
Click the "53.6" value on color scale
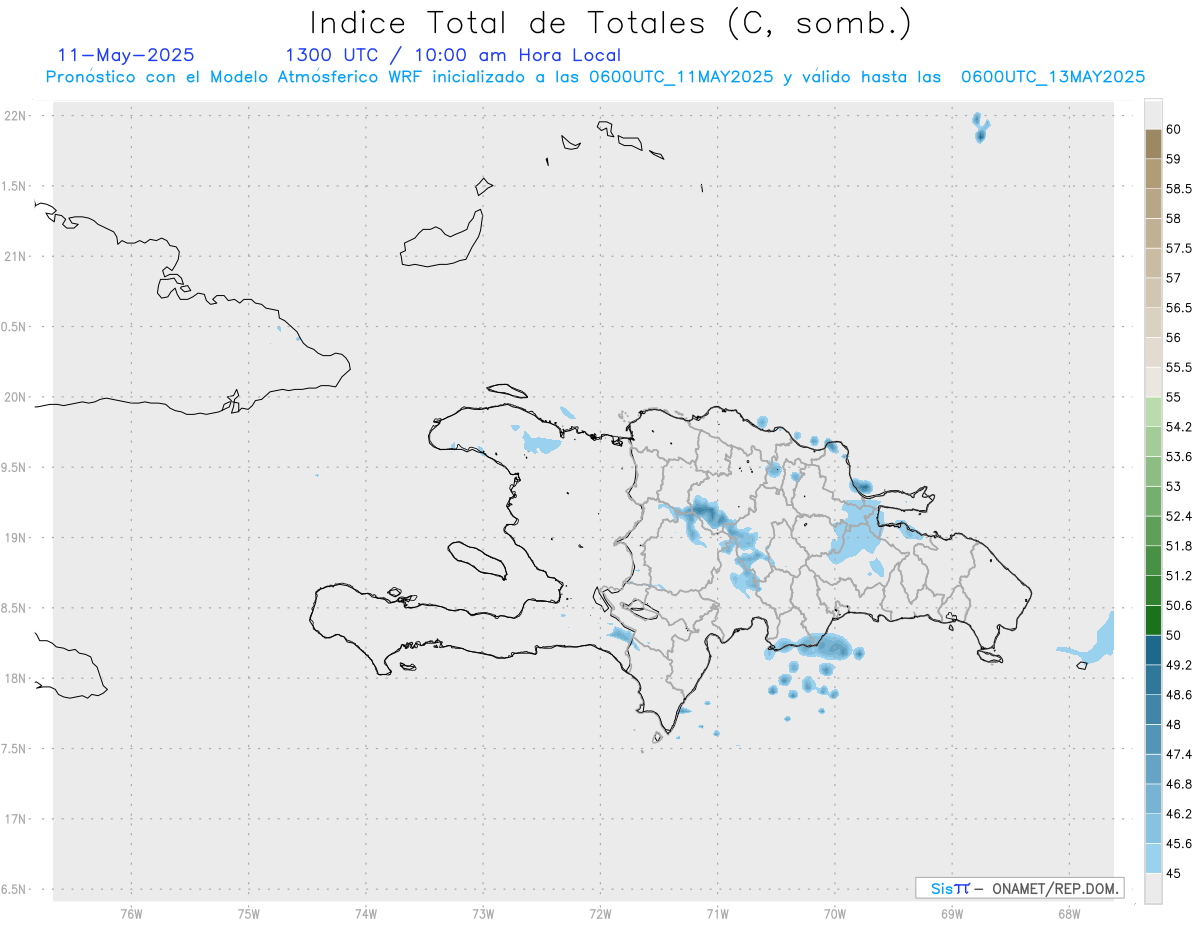[1178, 457]
